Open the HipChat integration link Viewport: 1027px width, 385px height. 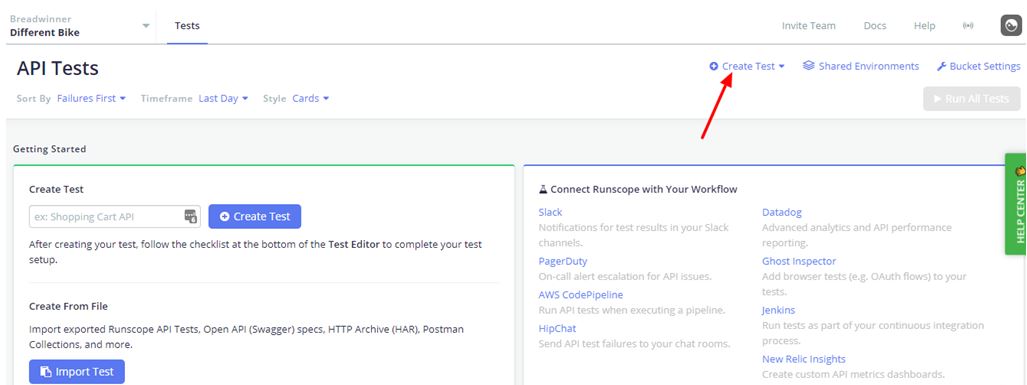coord(557,328)
